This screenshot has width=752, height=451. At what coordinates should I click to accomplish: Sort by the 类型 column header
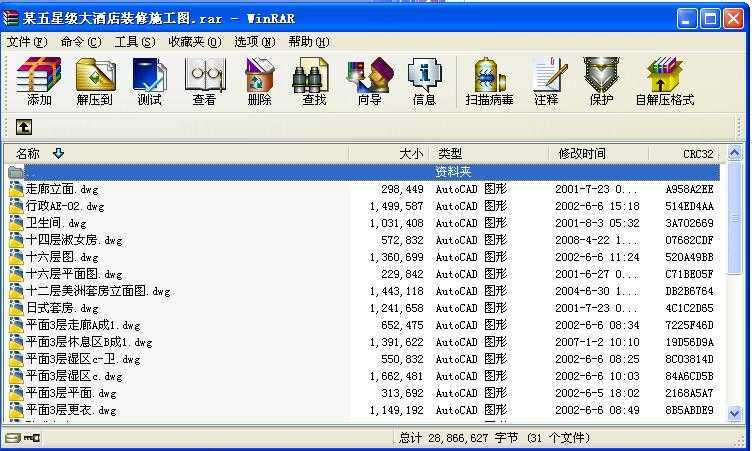pyautogui.click(x=489, y=154)
